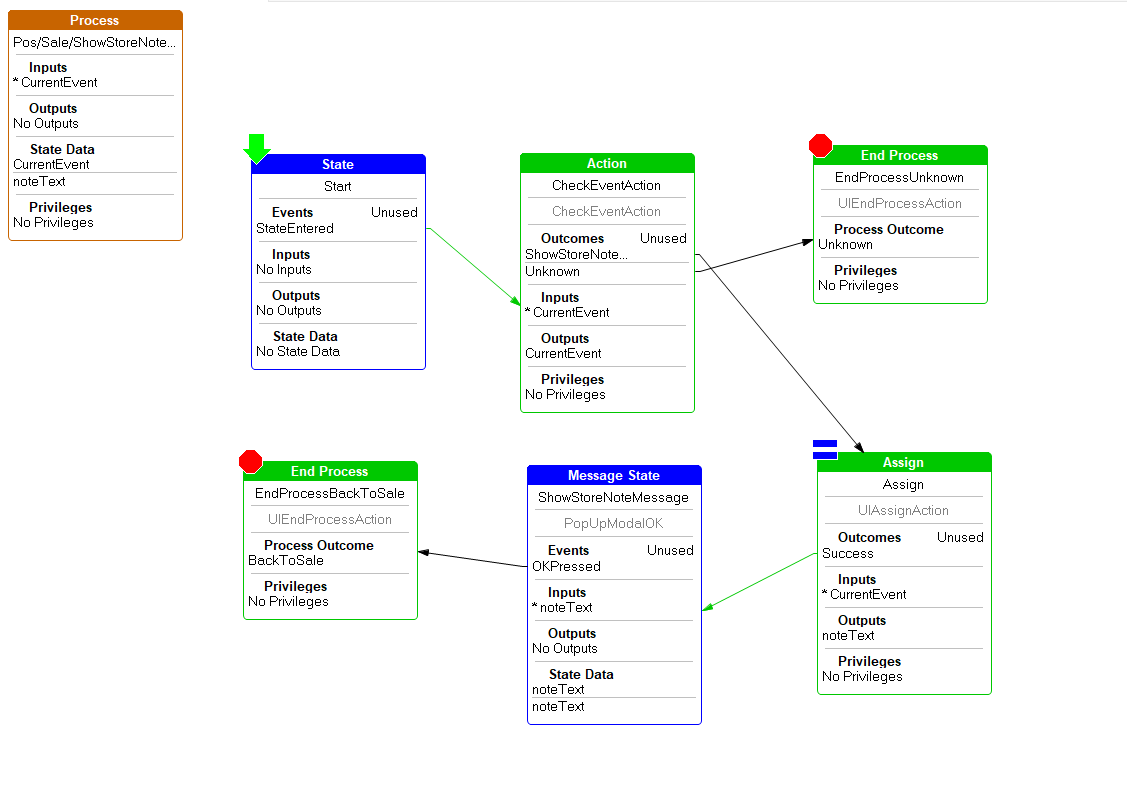Select the ShowStoreNote... outcome
1127x786 pixels.
point(576,254)
